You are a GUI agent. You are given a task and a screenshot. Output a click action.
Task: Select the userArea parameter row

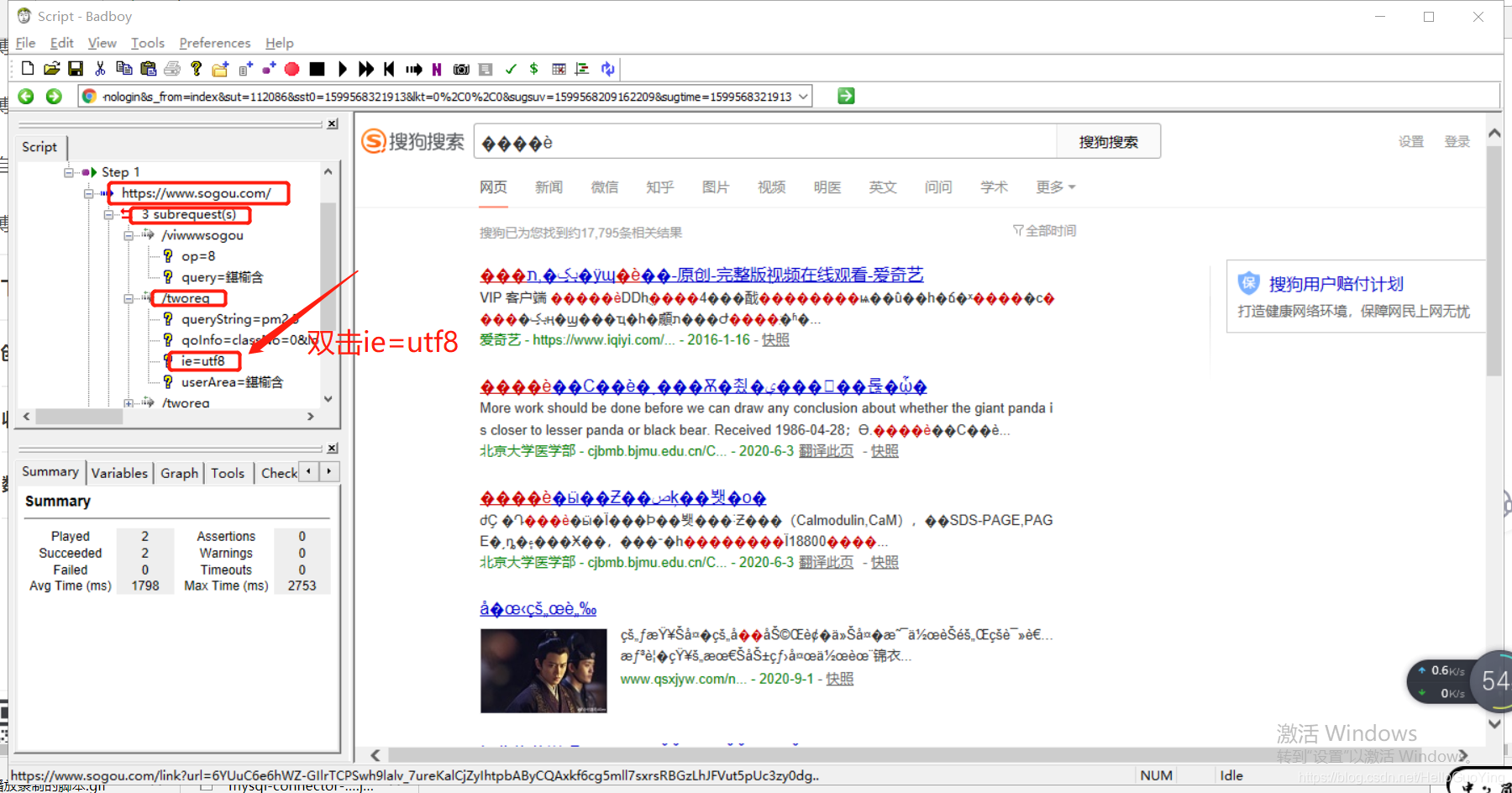pos(232,382)
